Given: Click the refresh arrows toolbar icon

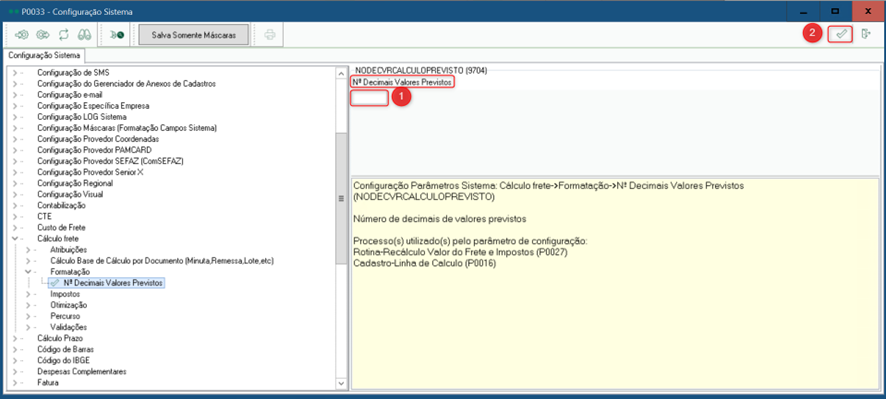Looking at the screenshot, I should tap(63, 35).
